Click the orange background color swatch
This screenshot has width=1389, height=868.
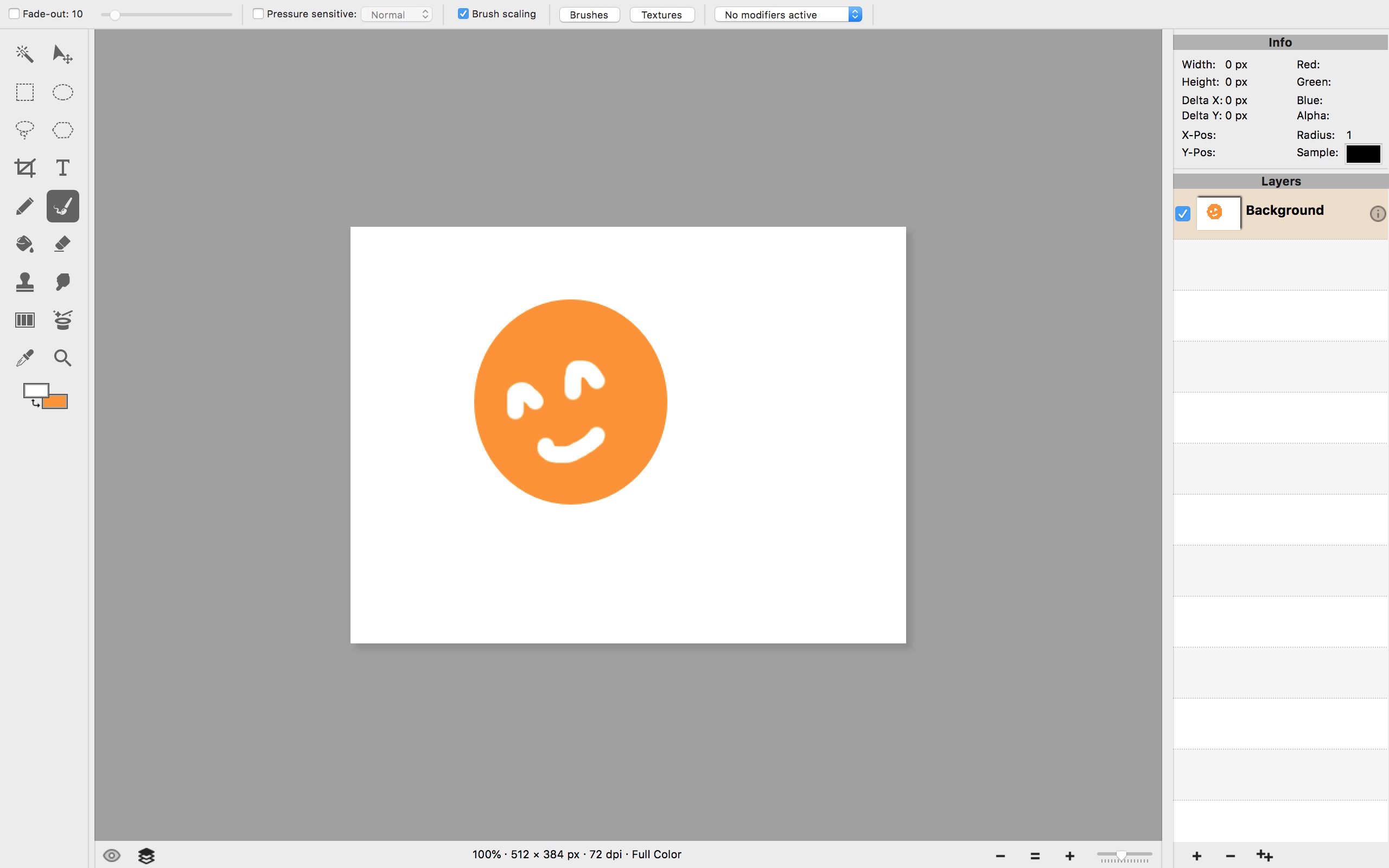[59, 403]
